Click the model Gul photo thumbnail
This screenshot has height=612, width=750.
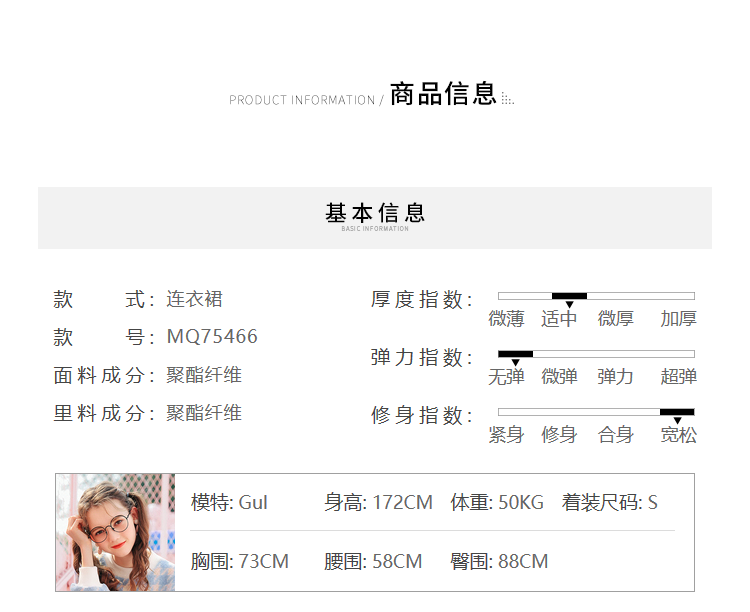click(115, 532)
